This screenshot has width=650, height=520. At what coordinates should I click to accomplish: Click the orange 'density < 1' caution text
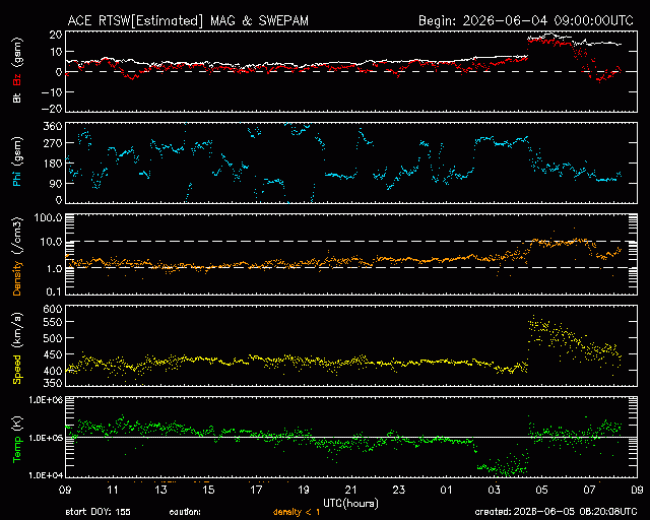coord(296,512)
